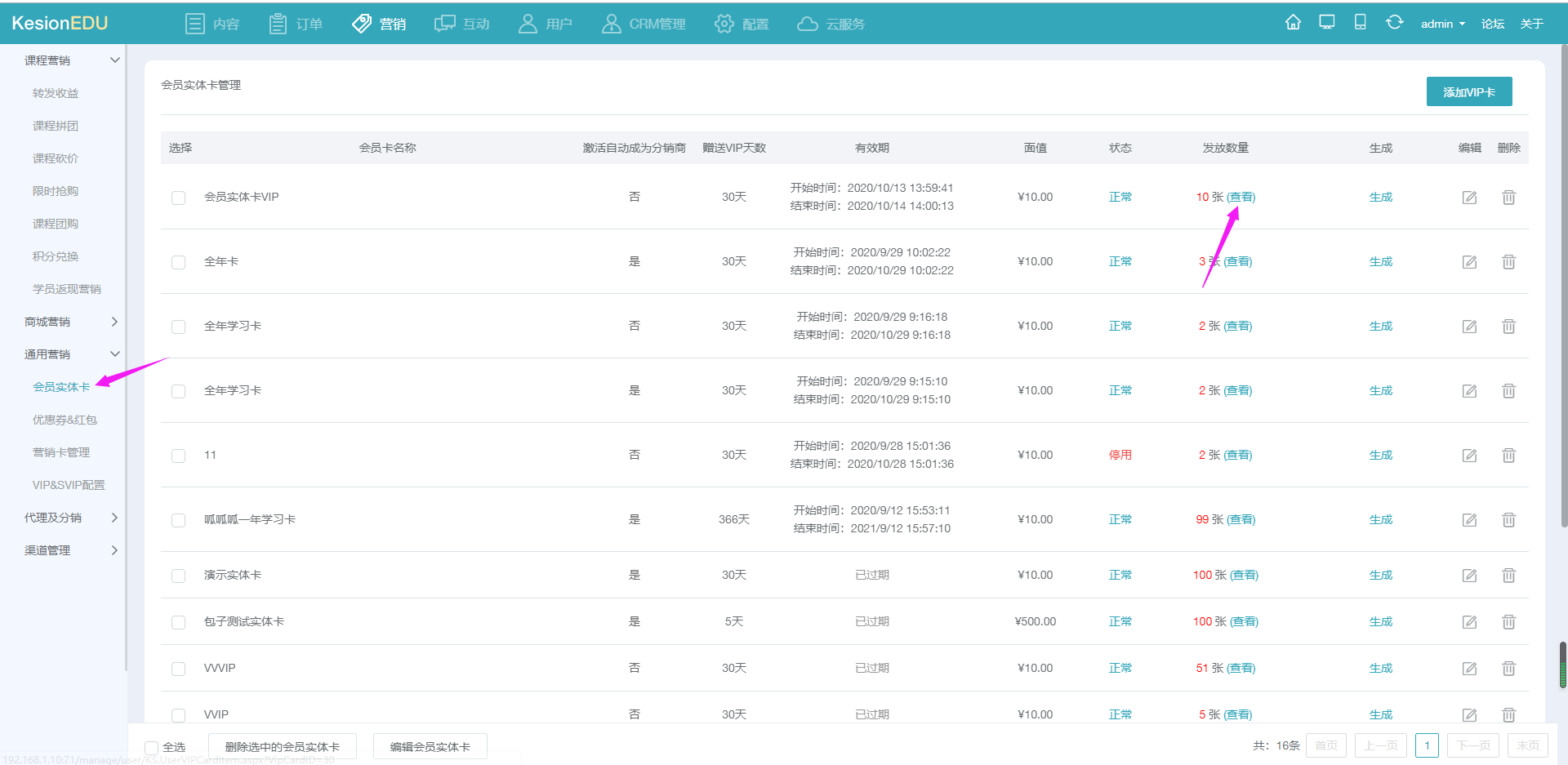1568x765 pixels.
Task: Expand the 商城营销 sidebar section
Action: [x=70, y=322]
